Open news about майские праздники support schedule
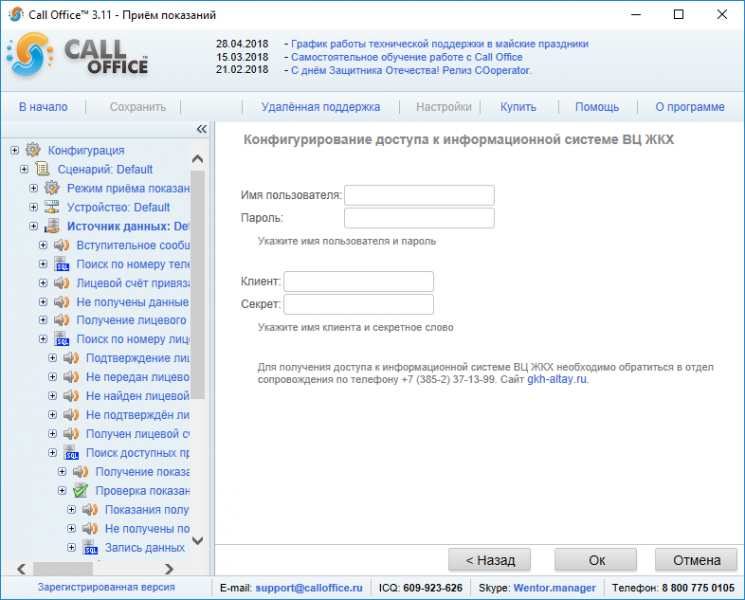This screenshot has width=745, height=600. [439, 44]
